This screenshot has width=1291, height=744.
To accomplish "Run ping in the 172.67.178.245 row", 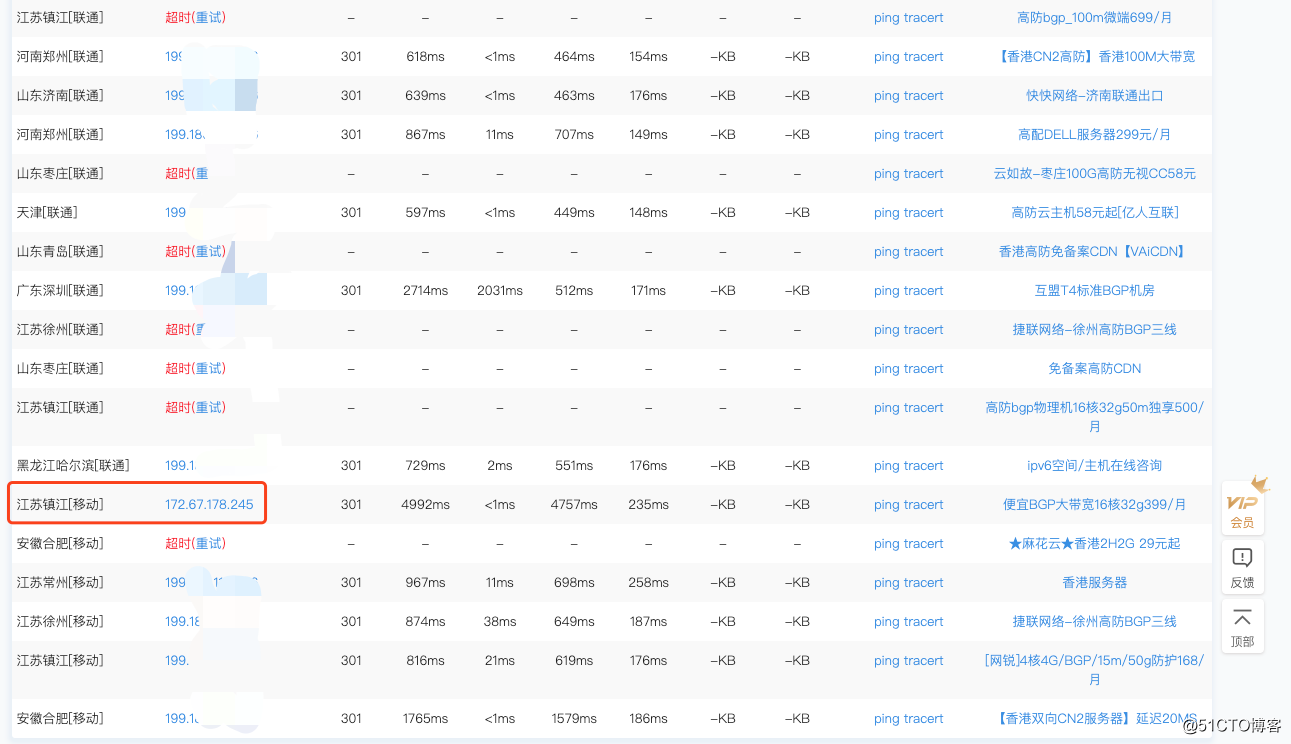I will 886,504.
